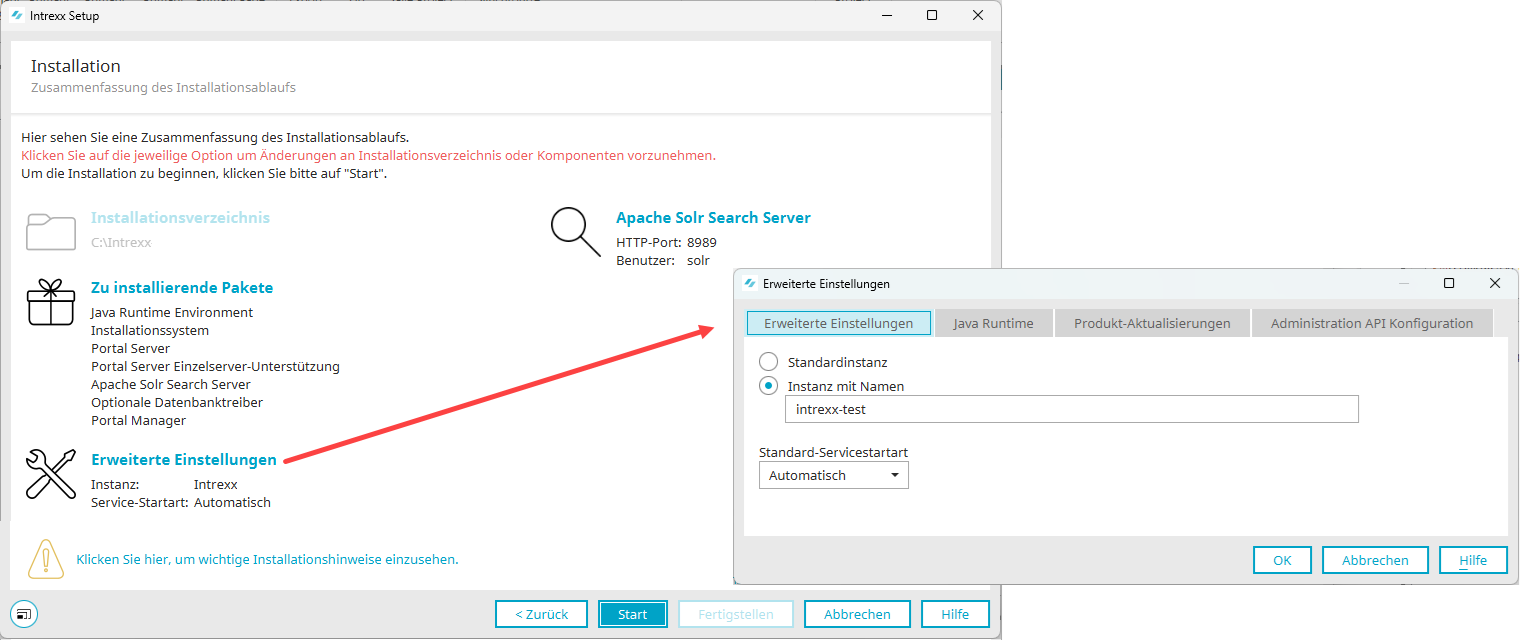The image size is (1520, 640).
Task: Select the Instanz mit Namen radio button
Action: tap(768, 386)
